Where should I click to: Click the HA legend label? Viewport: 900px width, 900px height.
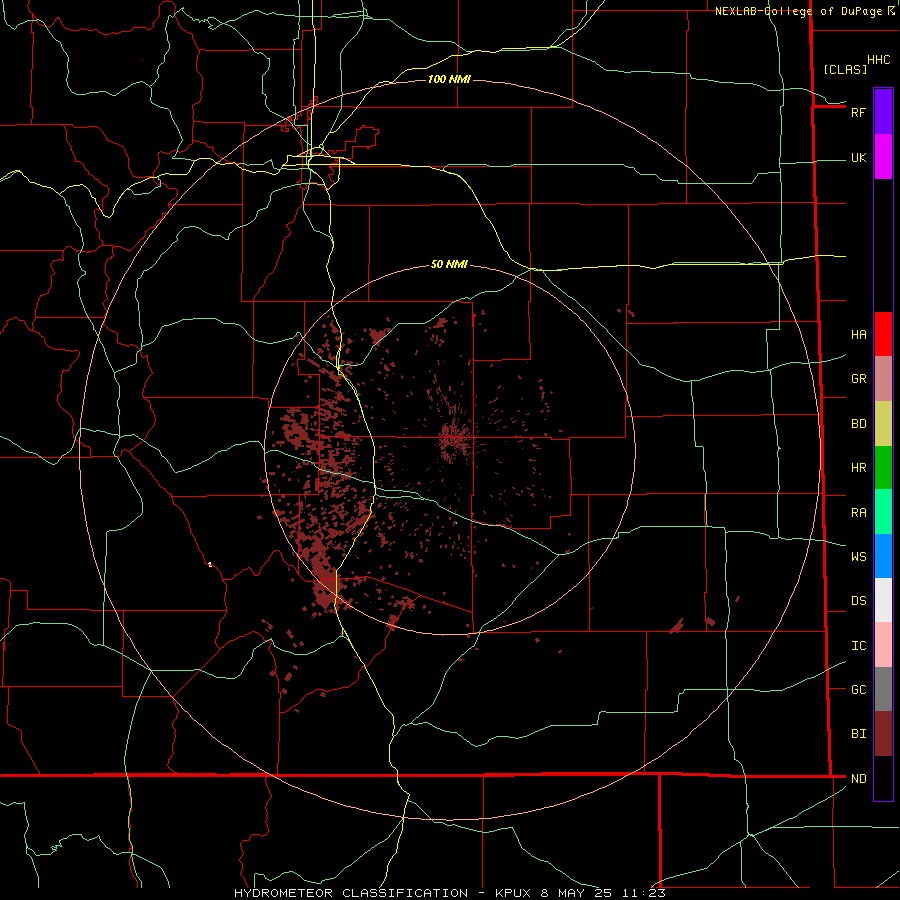[859, 334]
